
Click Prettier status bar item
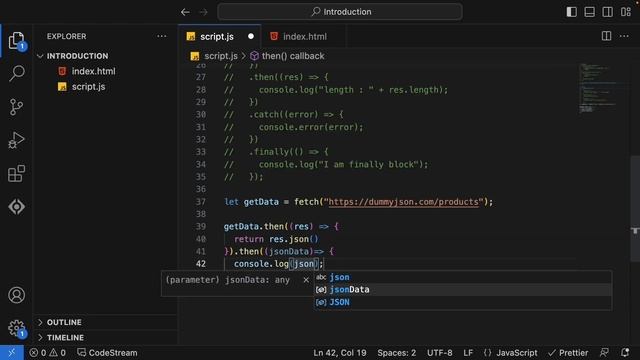[x=568, y=353]
